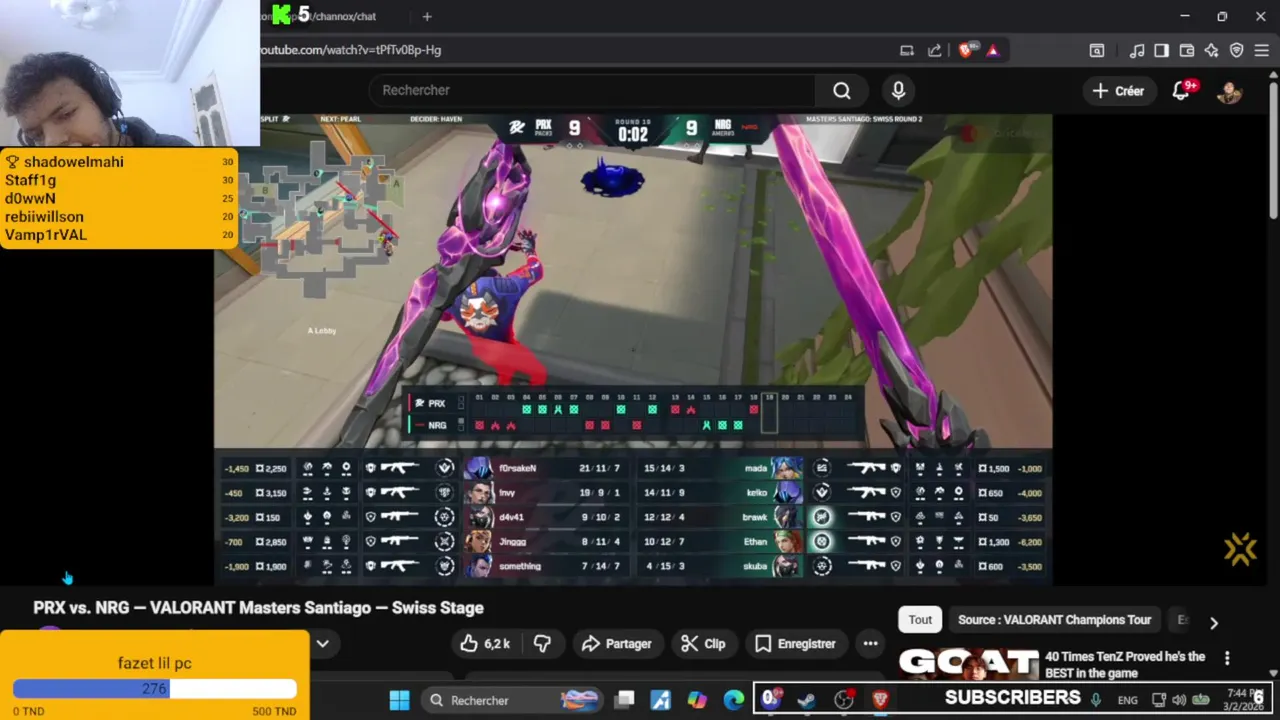Click the PRX vs. NRG video player
Image resolution: width=1280 pixels, height=720 pixels.
point(633,349)
